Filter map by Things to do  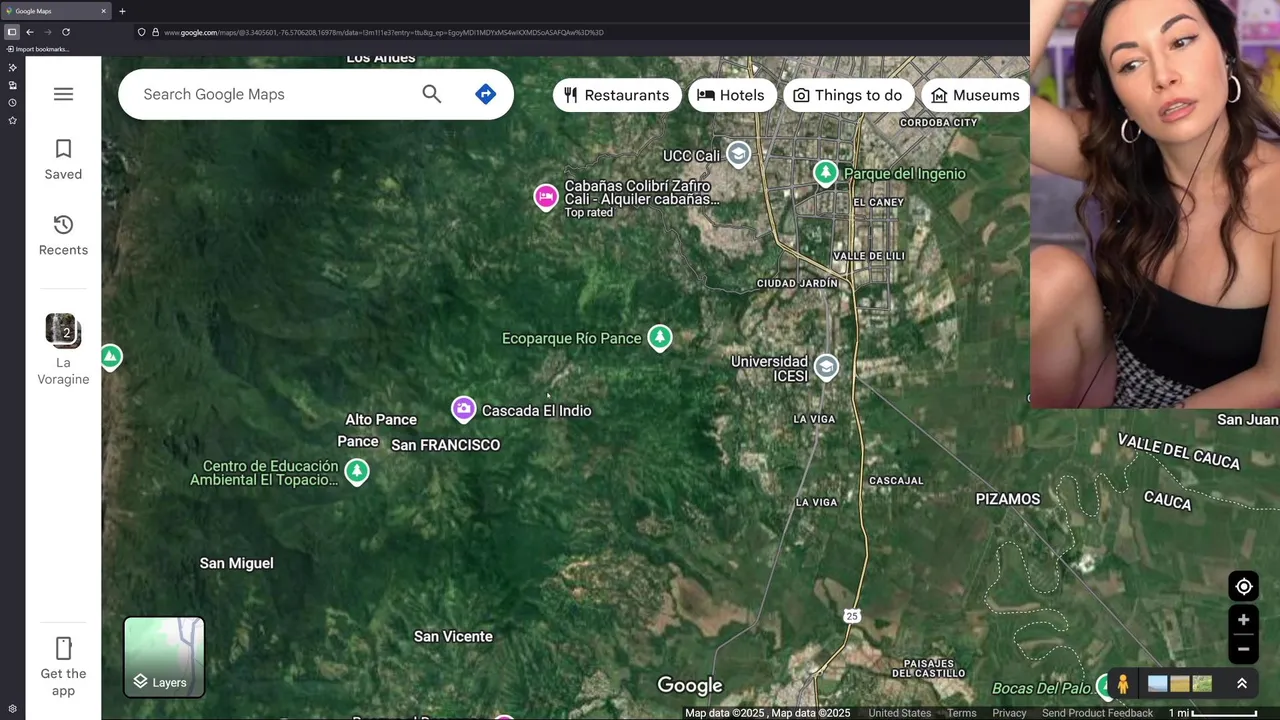point(848,95)
